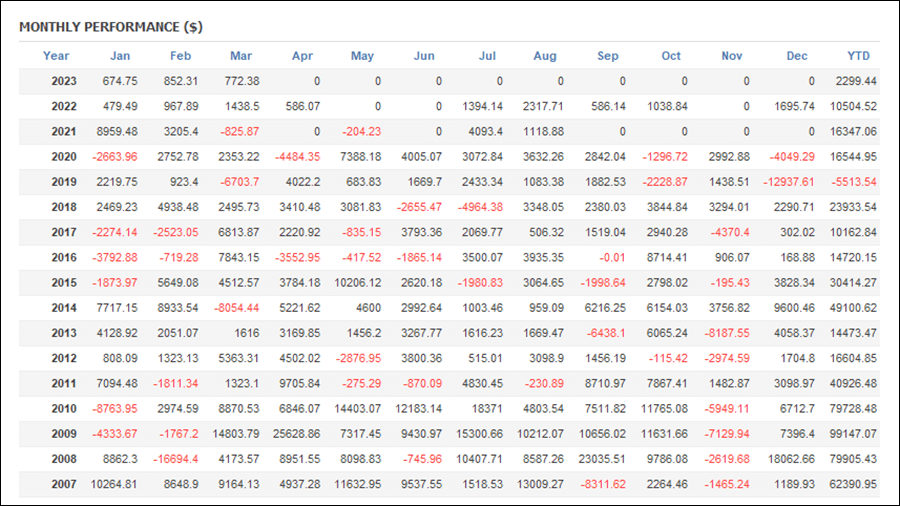
Task: Select the 2019 year row label
Action: (64, 182)
